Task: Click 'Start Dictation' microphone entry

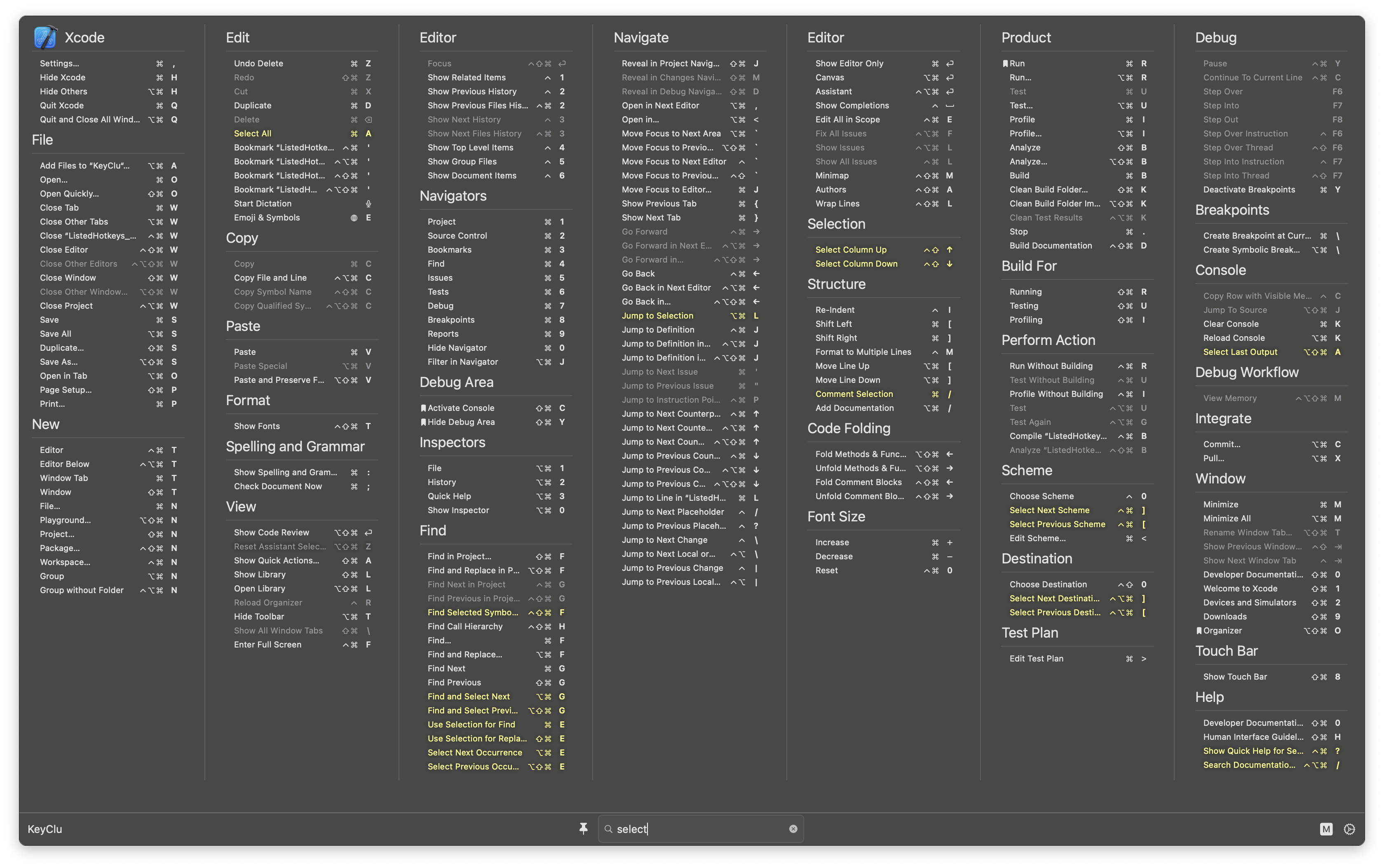Action: (x=263, y=204)
